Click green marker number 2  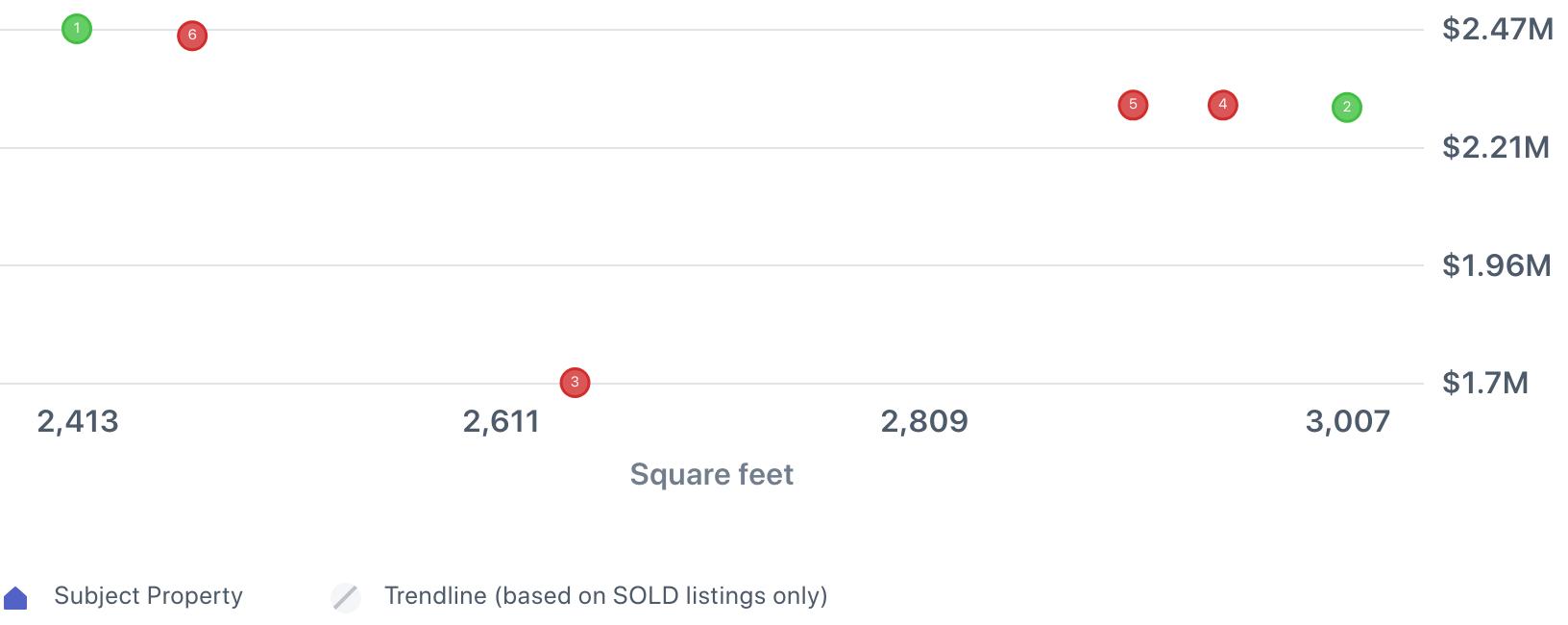click(1346, 108)
